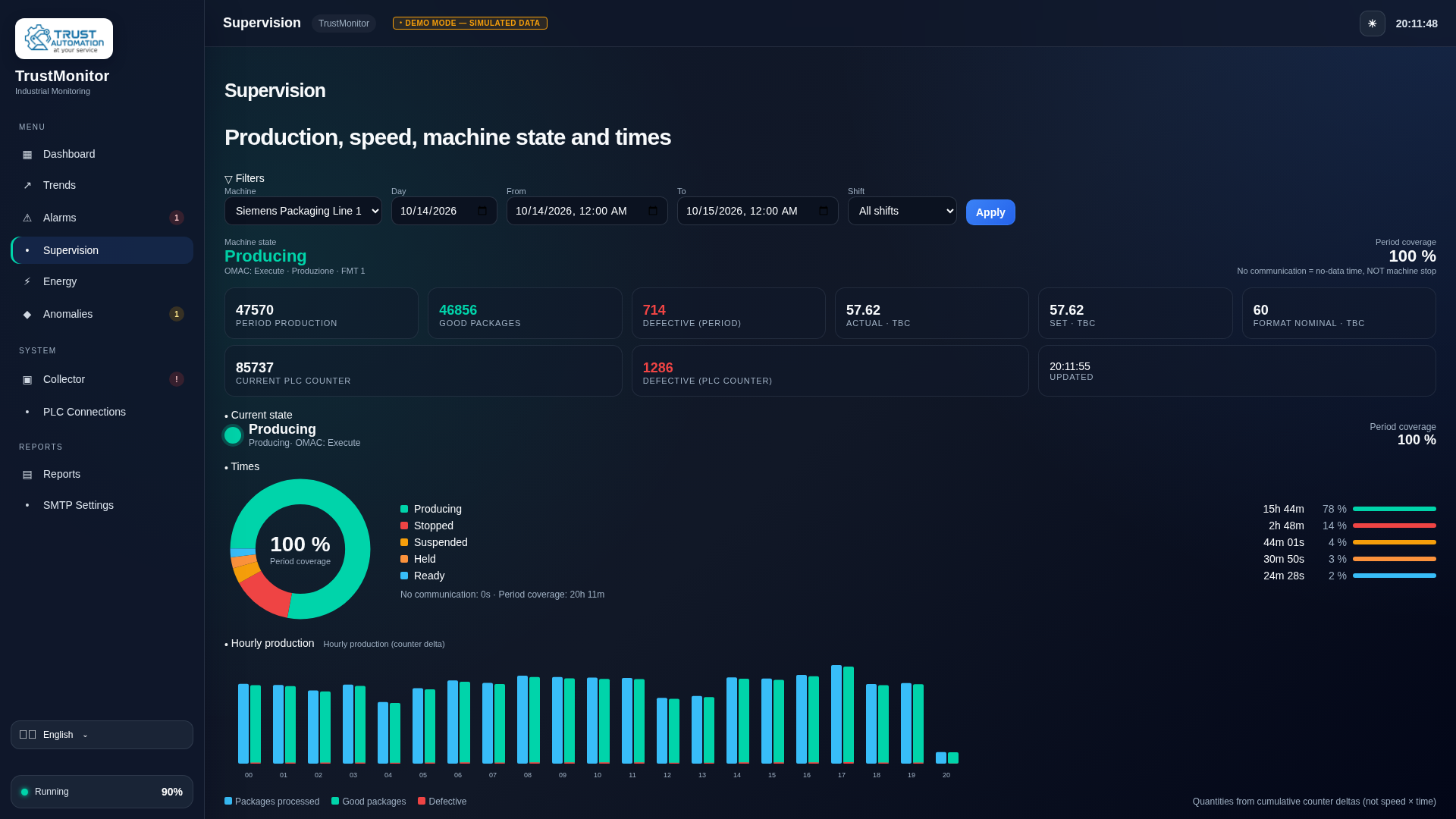Select the Supervision menu item
1456x819 pixels.
(102, 251)
